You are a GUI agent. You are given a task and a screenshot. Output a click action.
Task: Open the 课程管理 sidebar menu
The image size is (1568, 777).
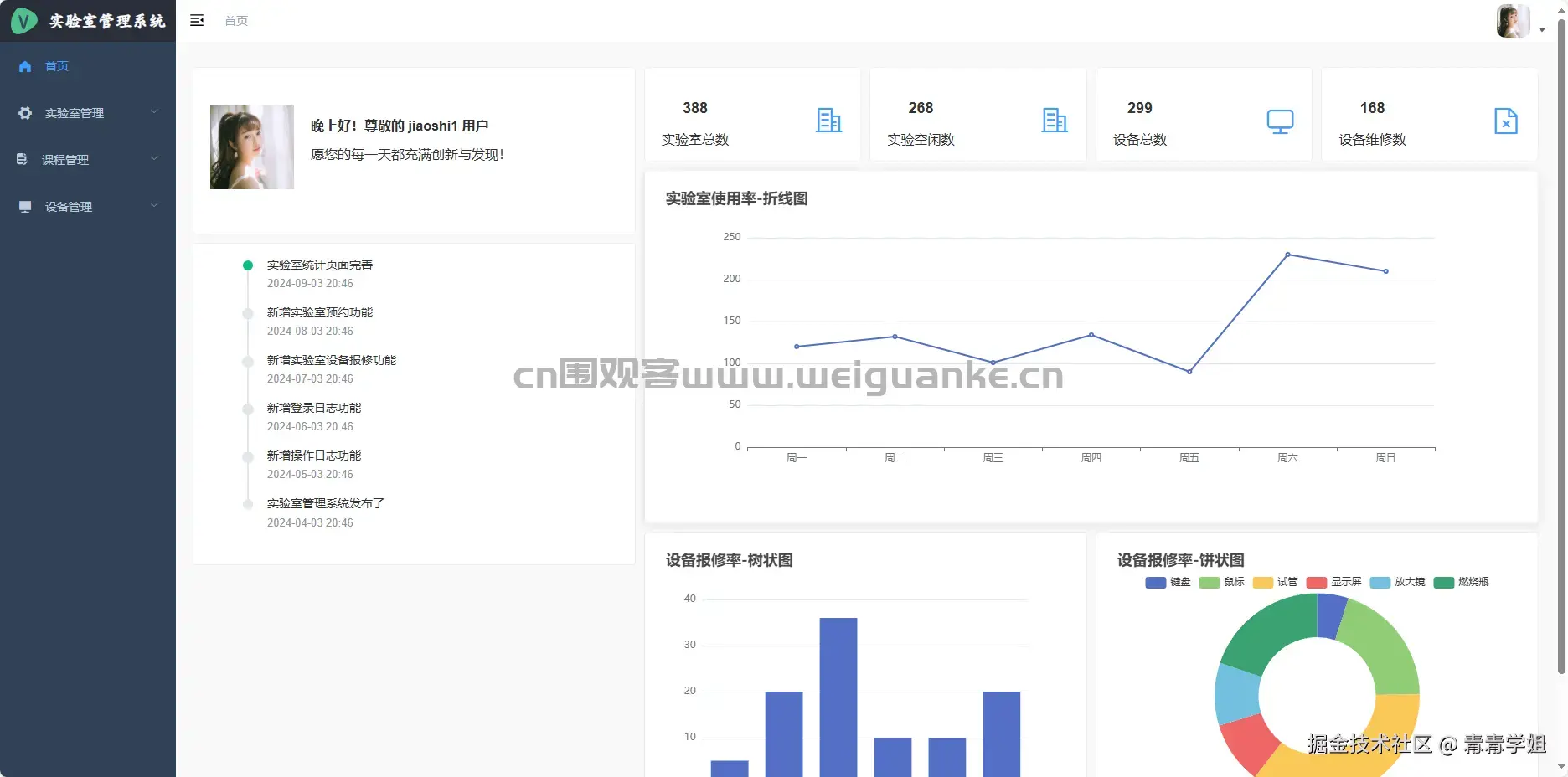(88, 159)
